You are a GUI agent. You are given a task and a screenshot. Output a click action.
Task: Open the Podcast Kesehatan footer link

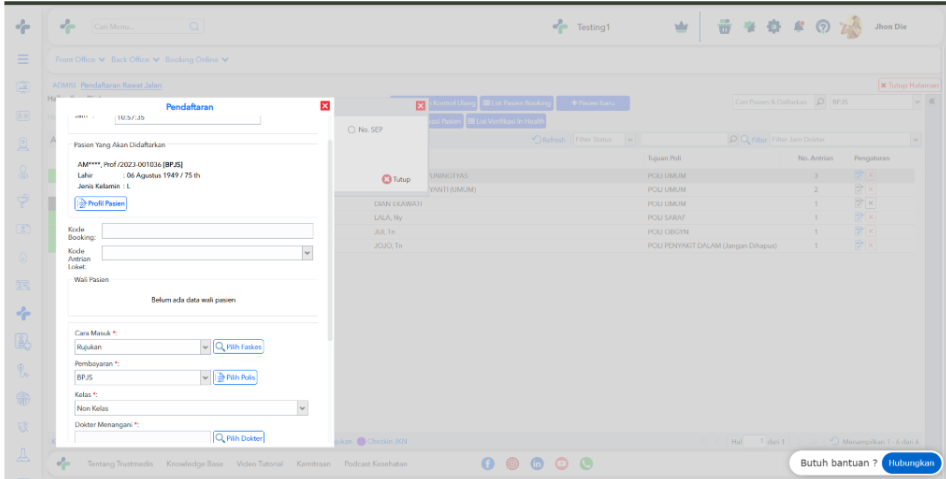(x=375, y=464)
